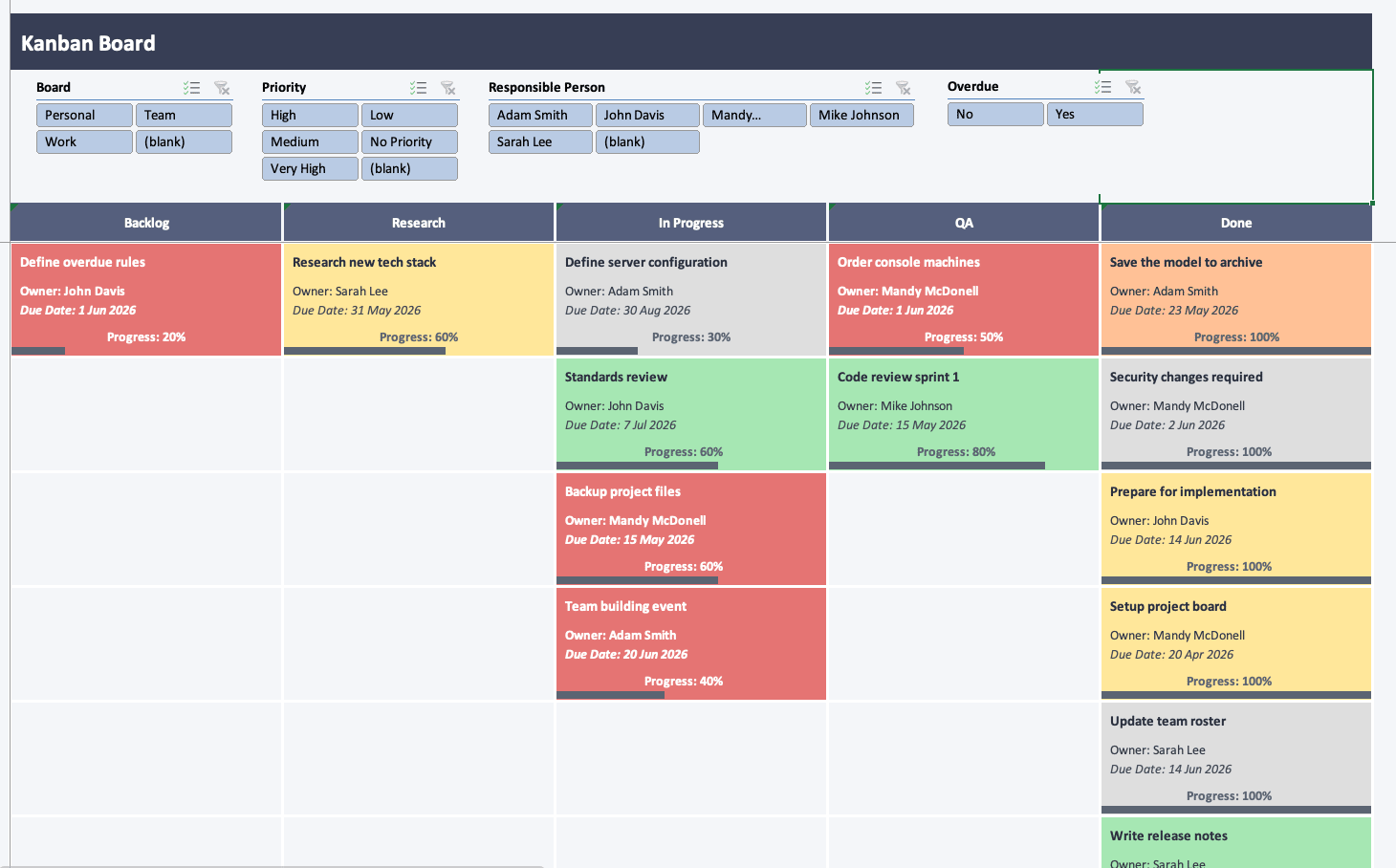The image size is (1396, 868).
Task: Click Owner: Mike Johnson on QA card
Action: pyautogui.click(x=895, y=406)
